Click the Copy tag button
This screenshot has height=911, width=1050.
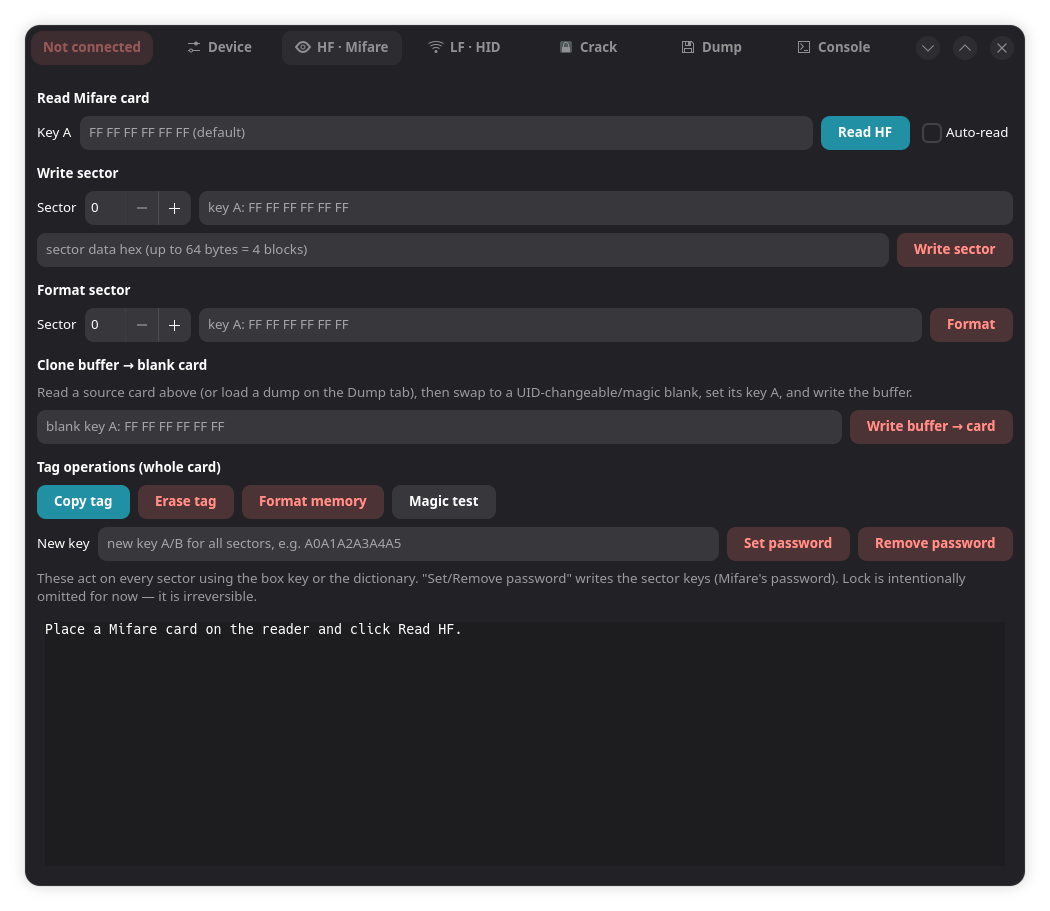pyautogui.click(x=83, y=502)
